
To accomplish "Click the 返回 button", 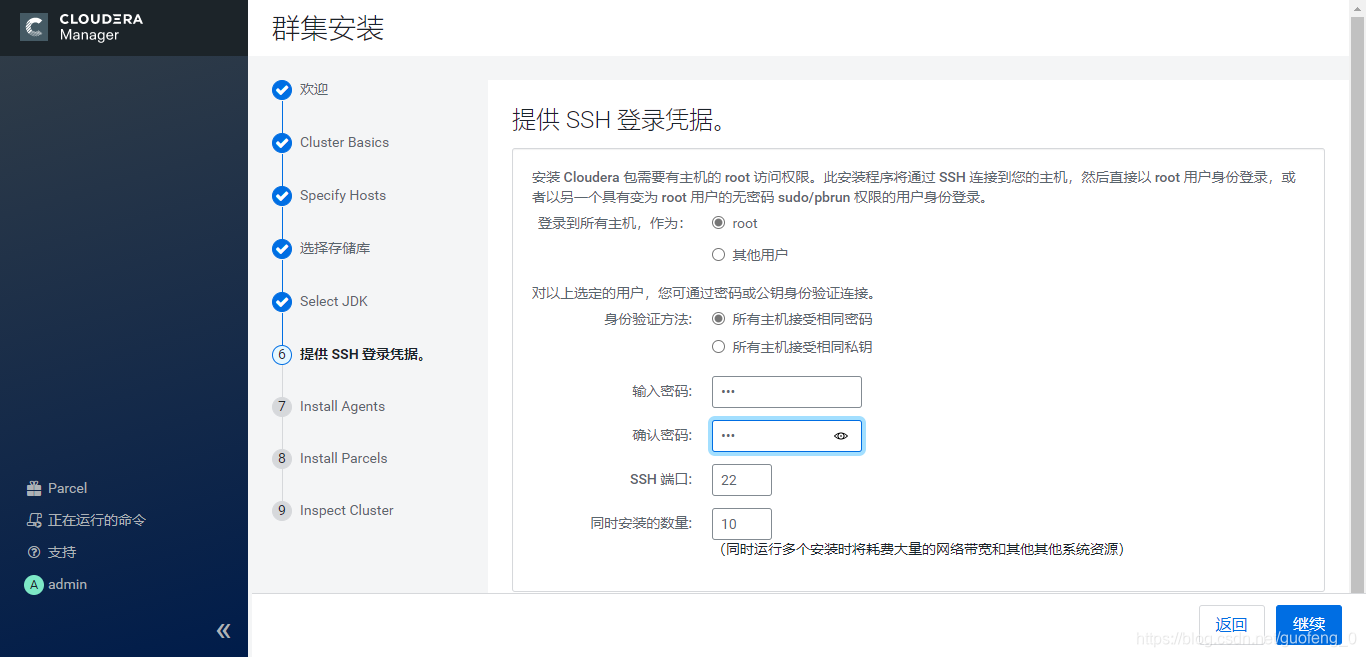I will pyautogui.click(x=1232, y=625).
